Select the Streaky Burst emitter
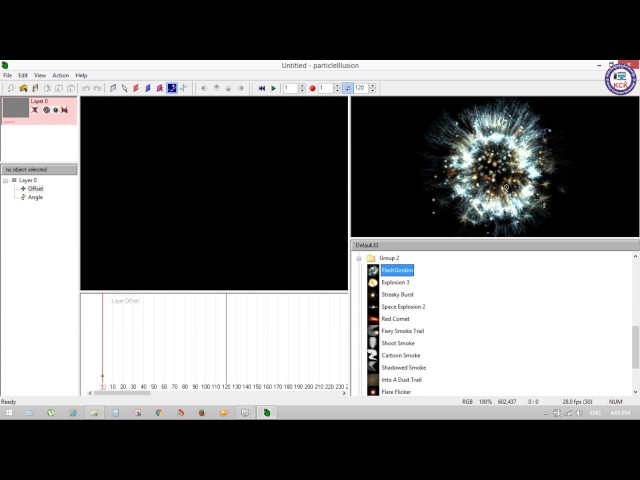The width and height of the screenshot is (640, 480). point(398,295)
